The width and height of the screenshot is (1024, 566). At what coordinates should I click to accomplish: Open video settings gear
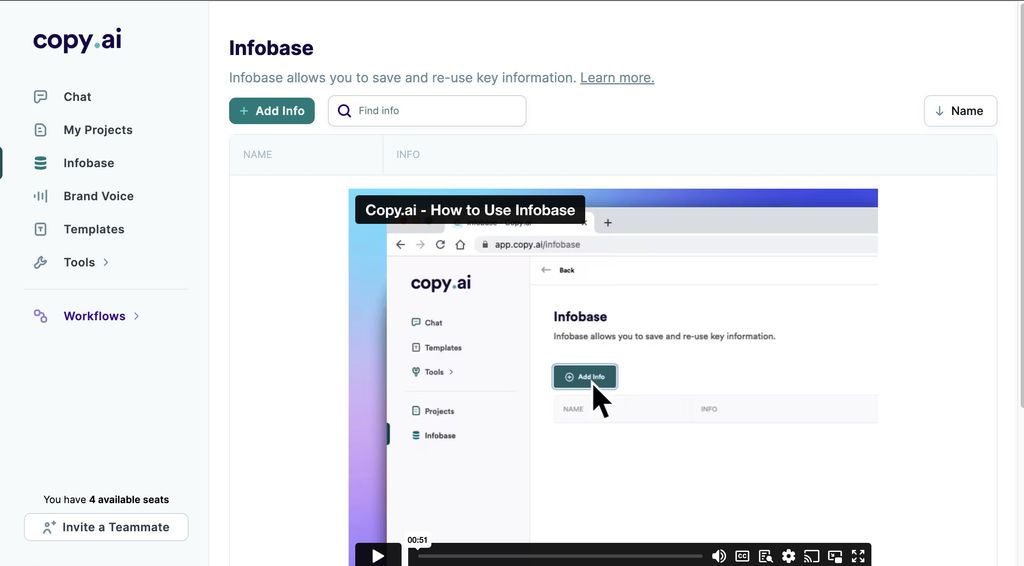[x=788, y=556]
